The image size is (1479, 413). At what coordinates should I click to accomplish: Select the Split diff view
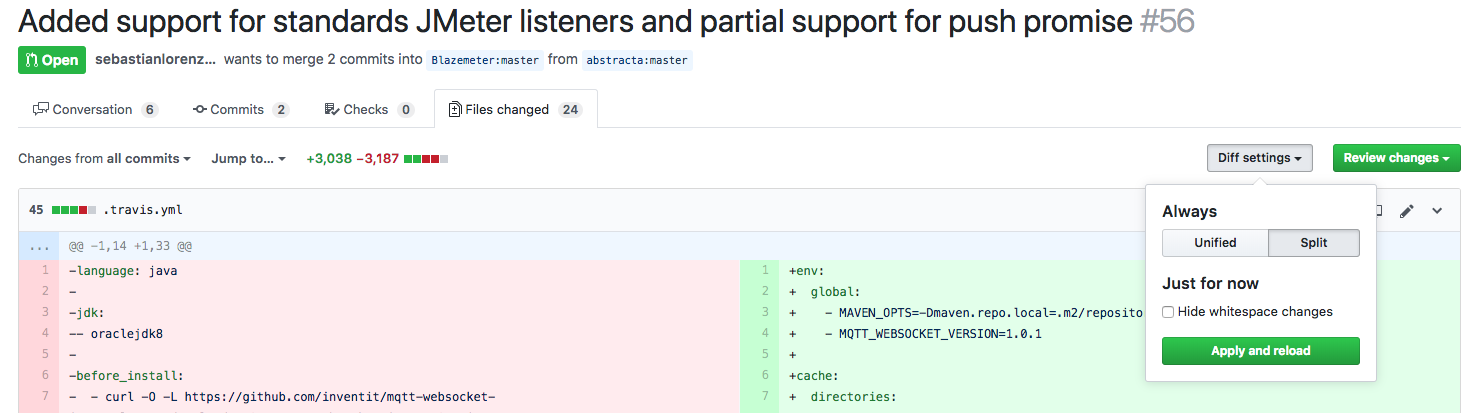click(1313, 243)
